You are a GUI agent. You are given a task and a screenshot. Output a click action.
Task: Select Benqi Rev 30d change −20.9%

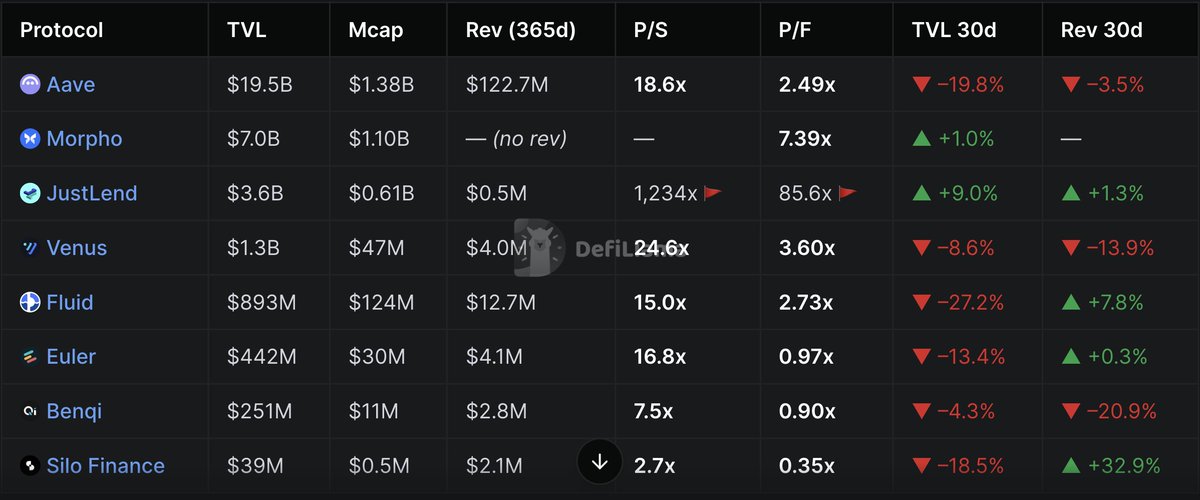pyautogui.click(x=1109, y=411)
